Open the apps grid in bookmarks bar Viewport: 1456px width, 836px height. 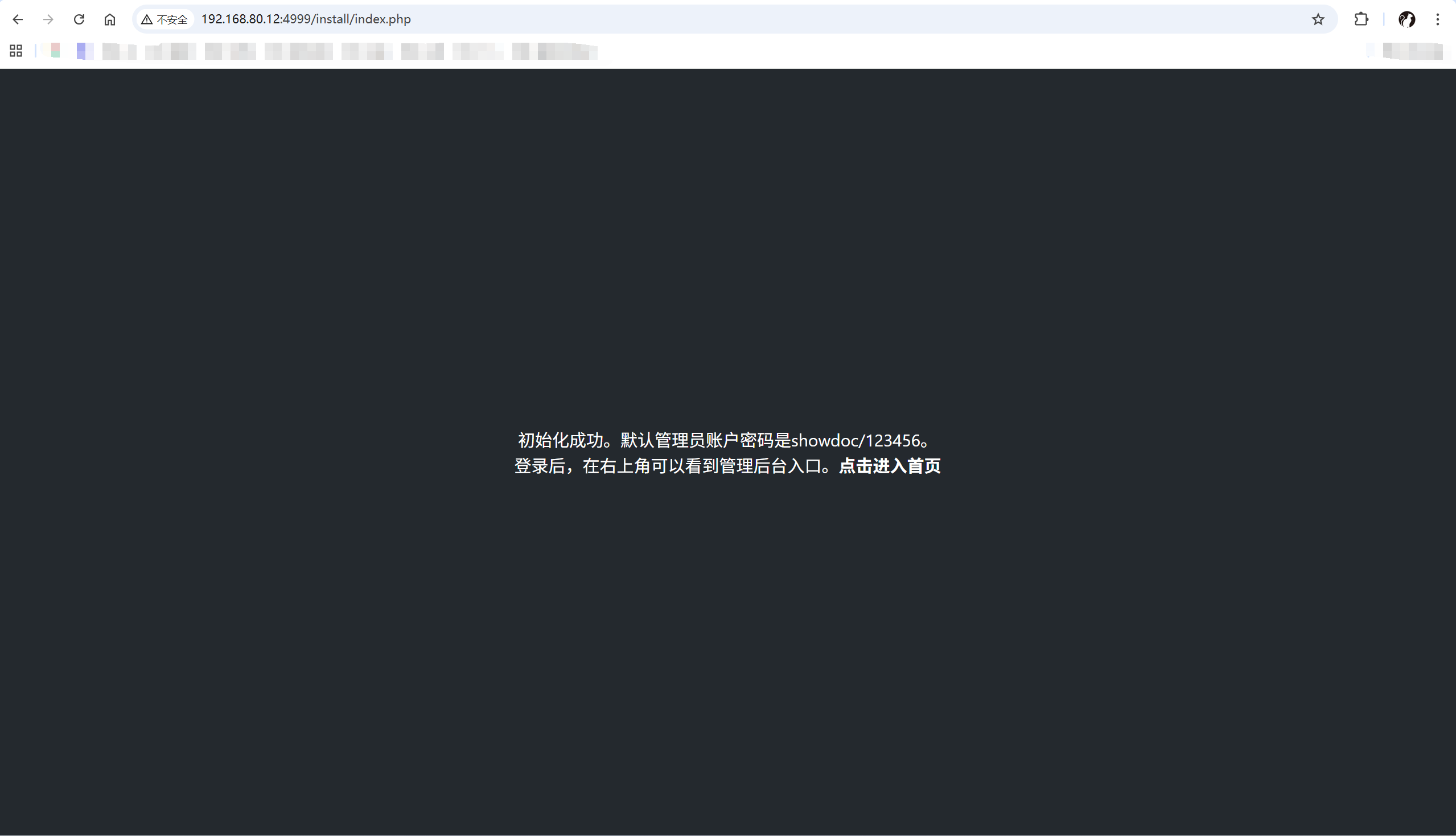[x=16, y=51]
